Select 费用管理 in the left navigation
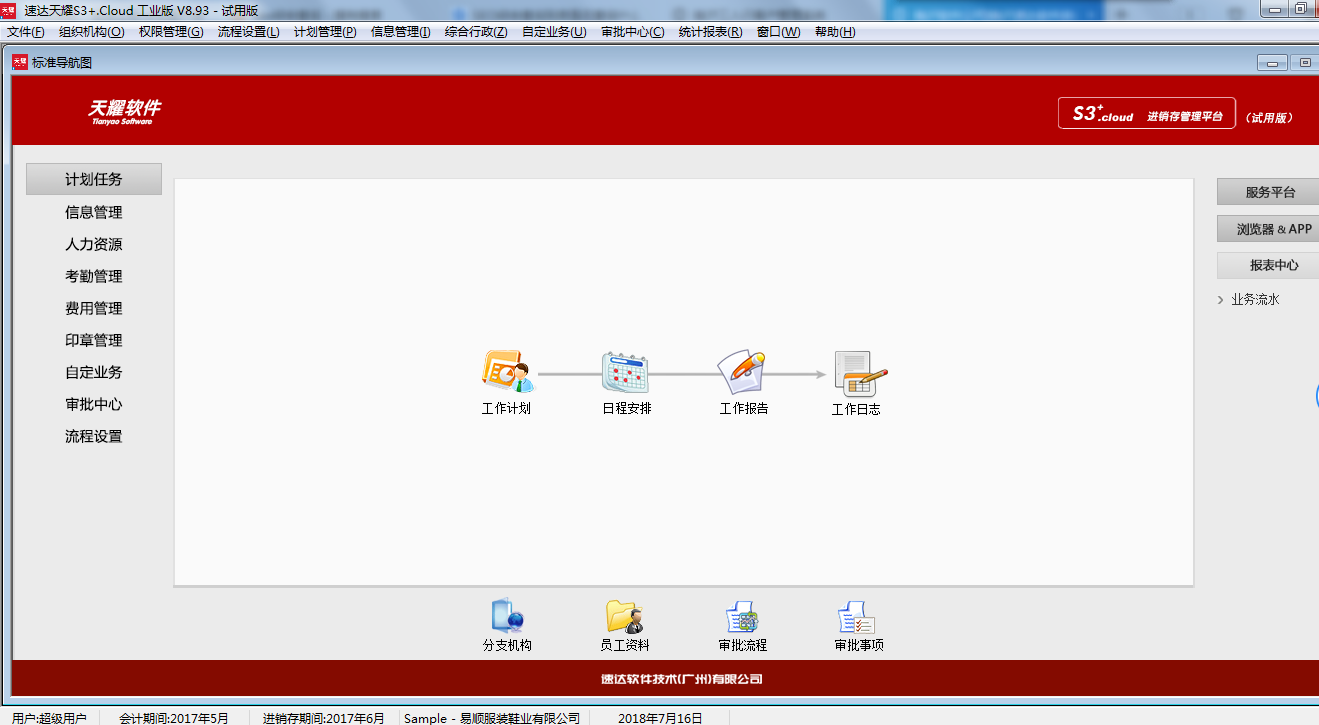This screenshot has width=1319, height=725. tap(94, 308)
